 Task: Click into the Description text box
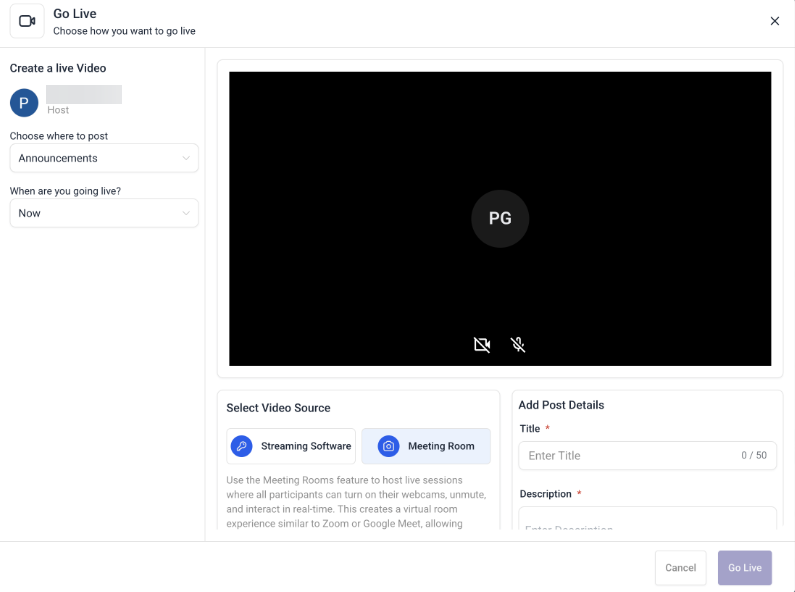pyautogui.click(x=647, y=522)
